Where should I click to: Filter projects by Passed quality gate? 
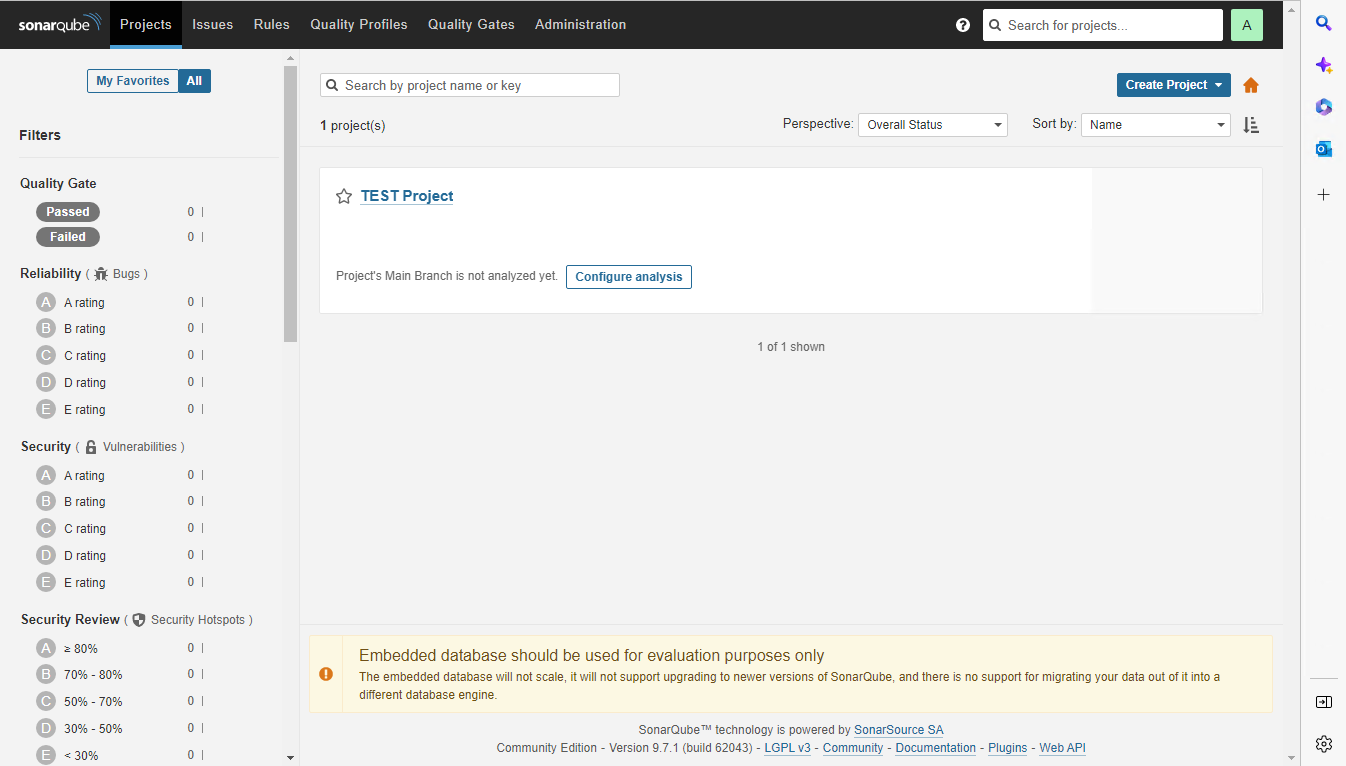point(67,211)
